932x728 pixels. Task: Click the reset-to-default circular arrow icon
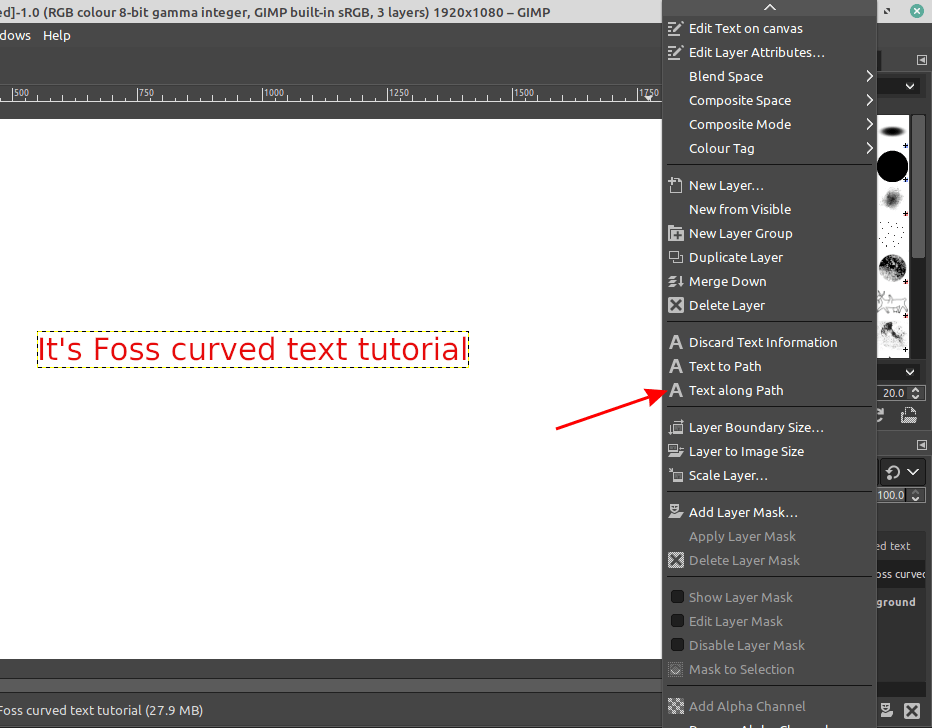(891, 471)
